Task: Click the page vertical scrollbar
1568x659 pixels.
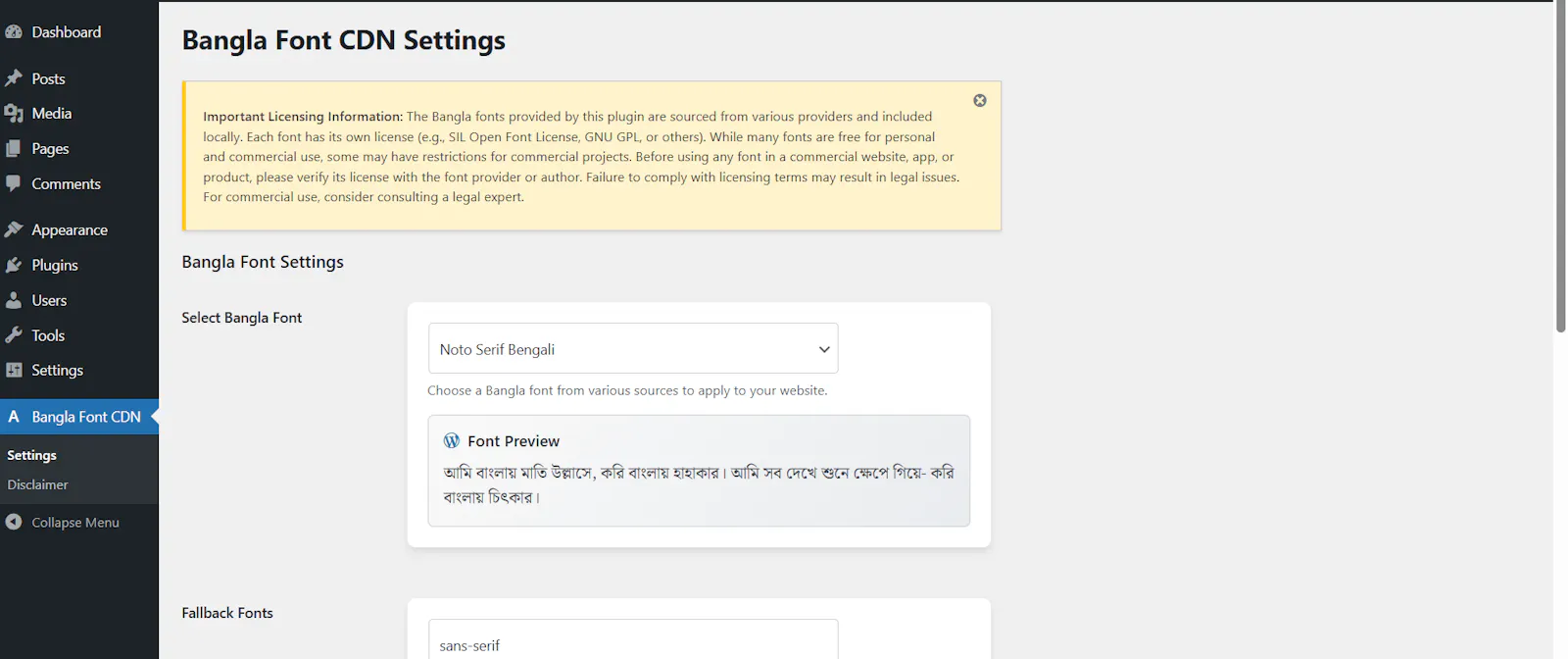Action: coord(1560,167)
